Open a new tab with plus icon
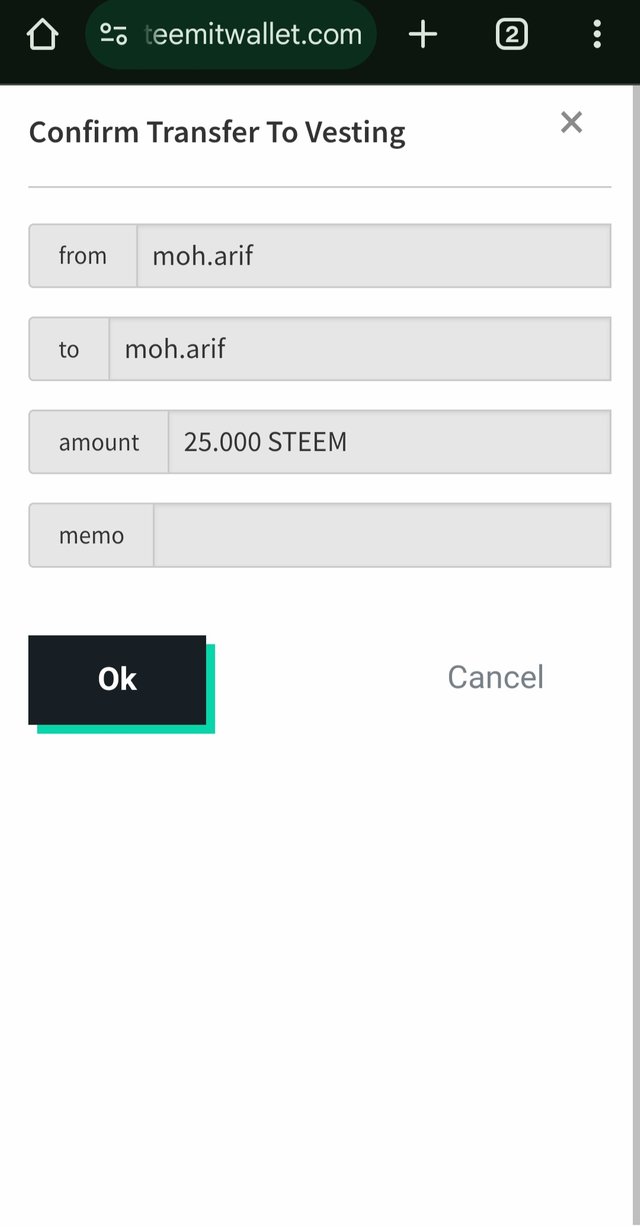 pos(423,35)
